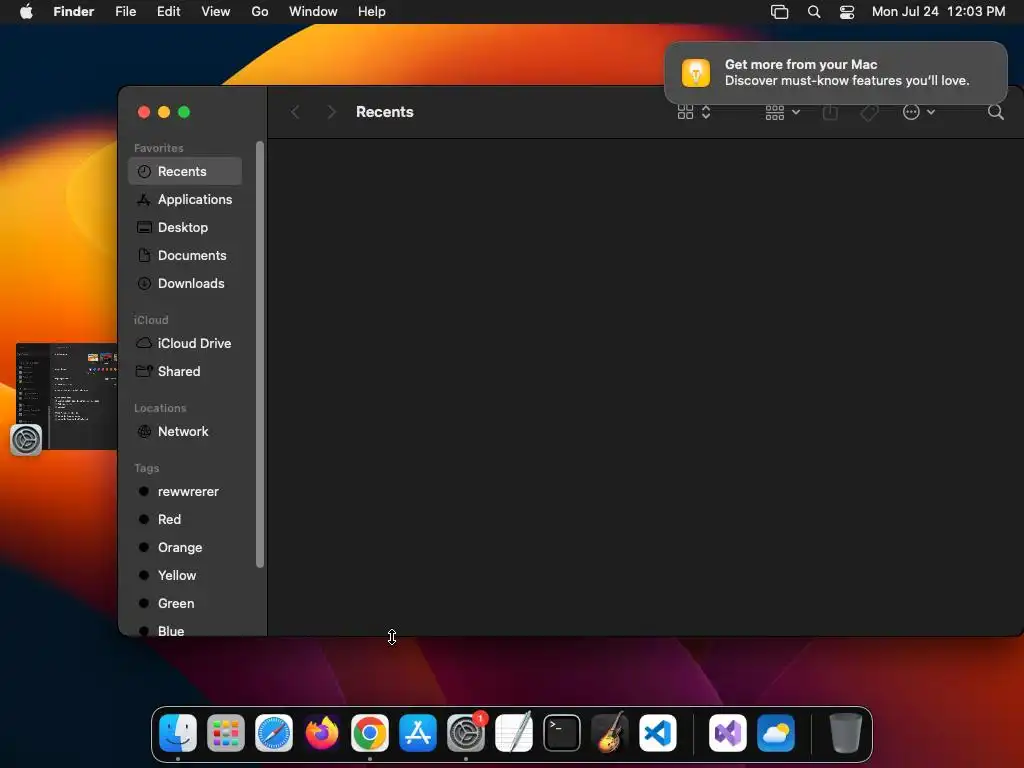1024x768 pixels.
Task: Open Applications folder in sidebar
Action: point(185,199)
